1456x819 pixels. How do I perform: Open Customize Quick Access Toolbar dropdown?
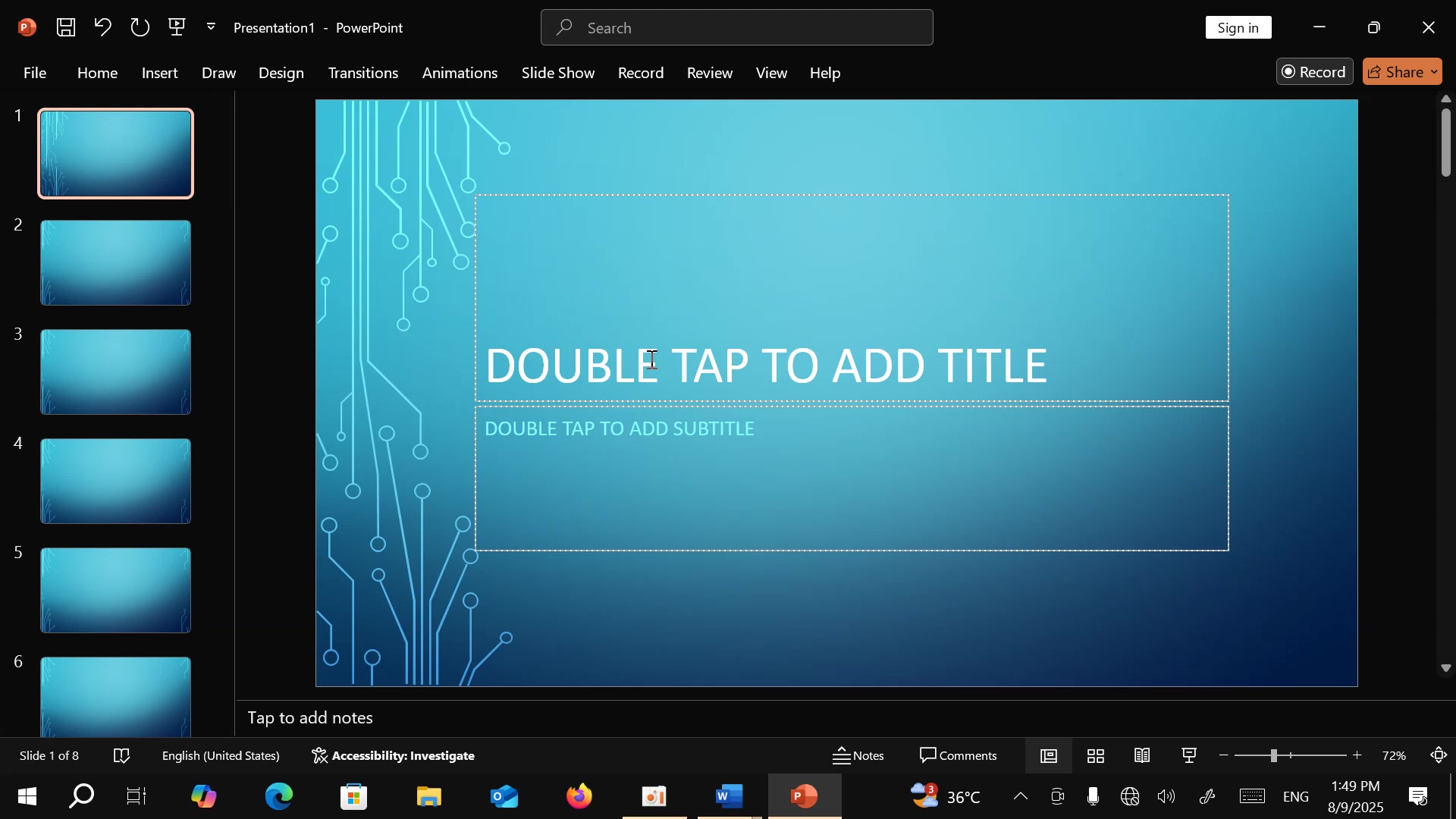tap(211, 27)
